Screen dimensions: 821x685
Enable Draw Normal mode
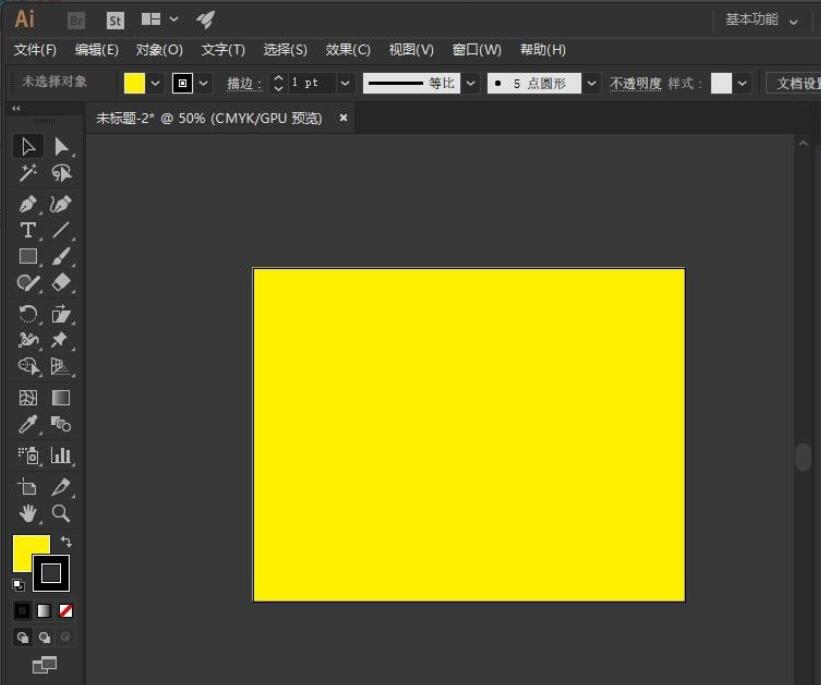click(23, 637)
